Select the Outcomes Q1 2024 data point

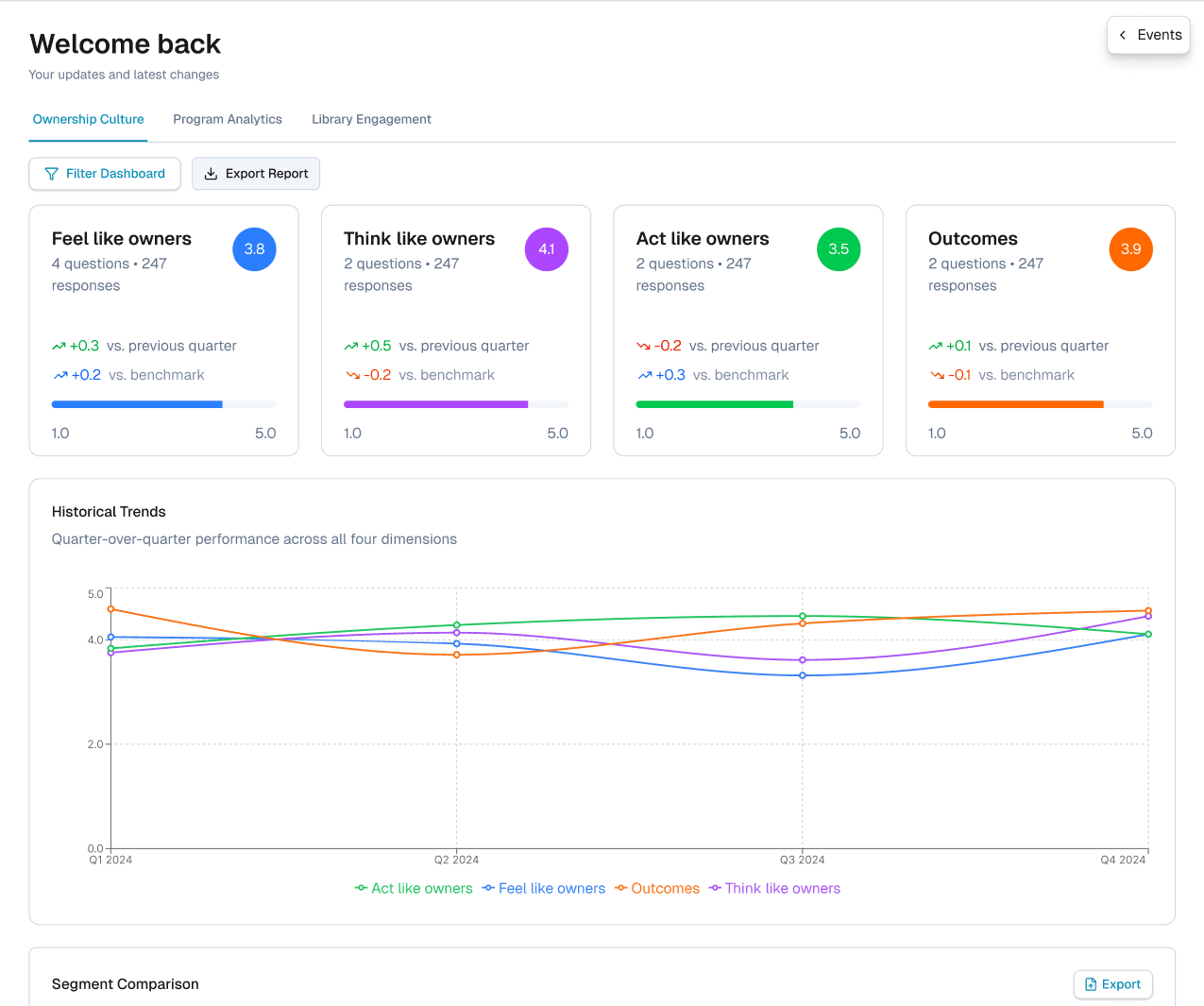(110, 609)
